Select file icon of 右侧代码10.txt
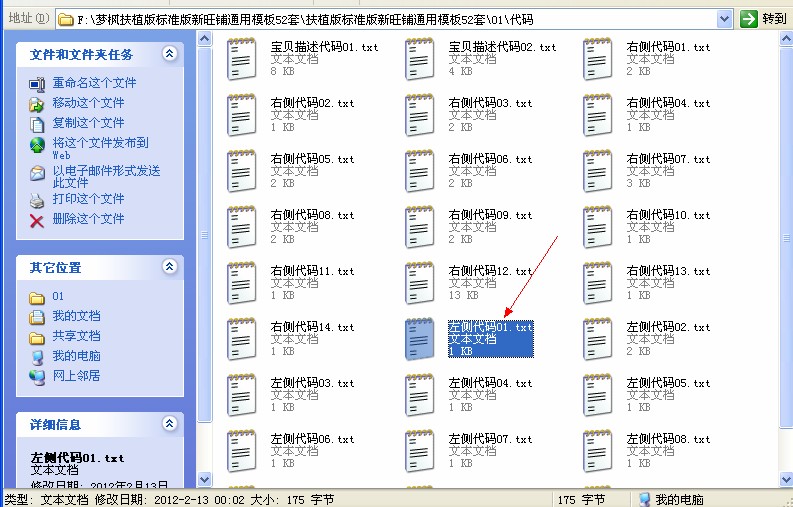793x507 pixels. pos(597,227)
